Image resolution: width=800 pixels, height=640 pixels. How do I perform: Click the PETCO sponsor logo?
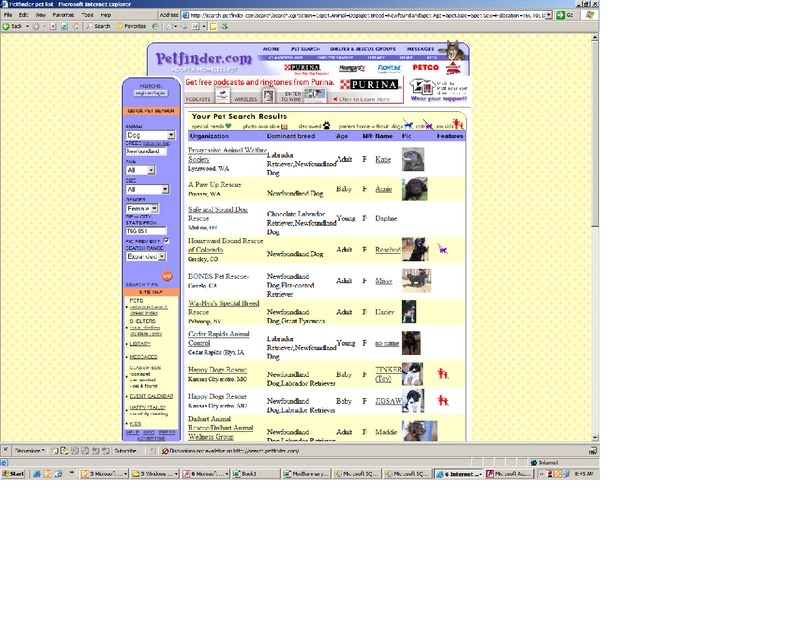(x=426, y=66)
